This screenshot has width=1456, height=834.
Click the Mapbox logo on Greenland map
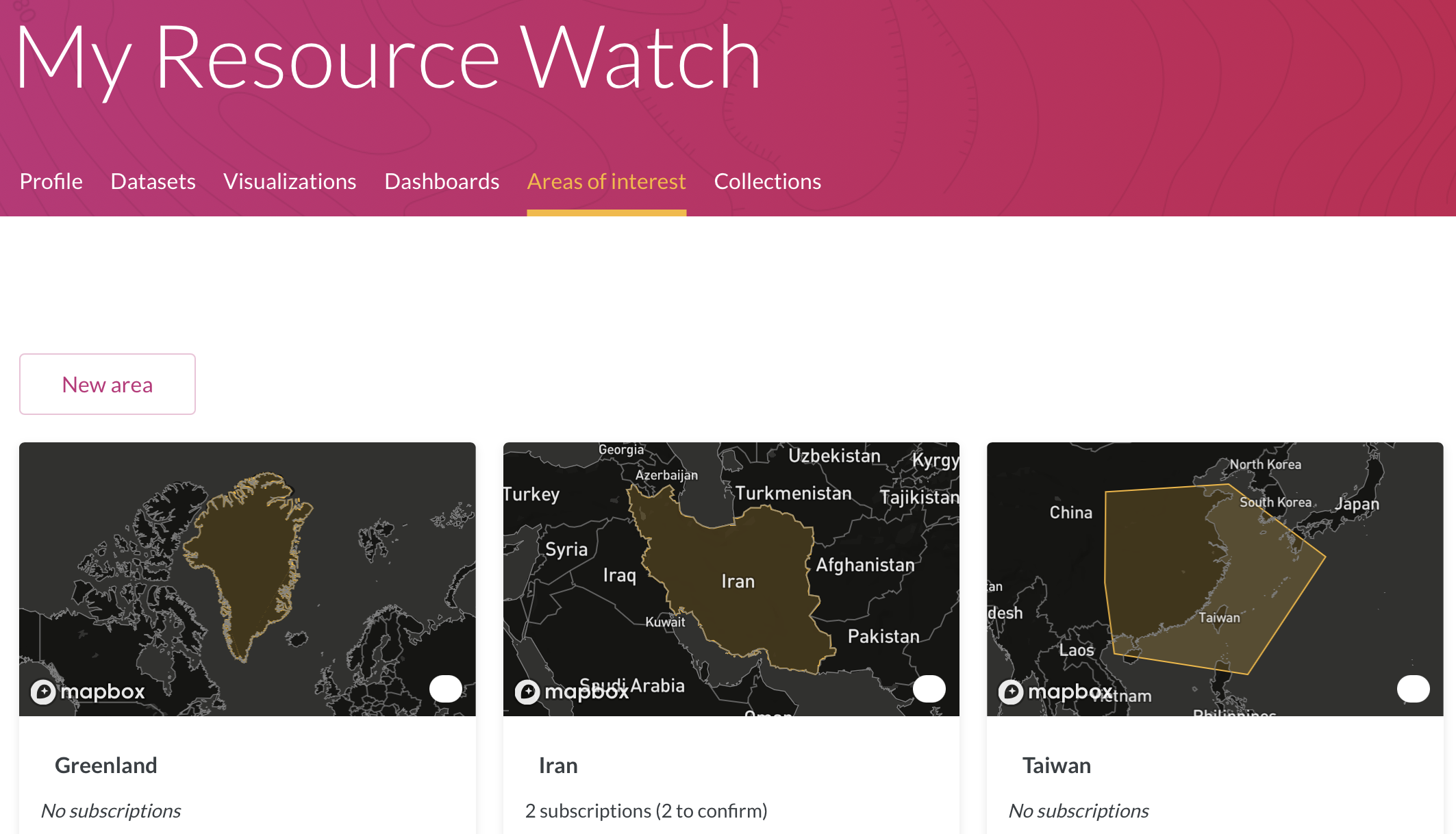tap(88, 692)
